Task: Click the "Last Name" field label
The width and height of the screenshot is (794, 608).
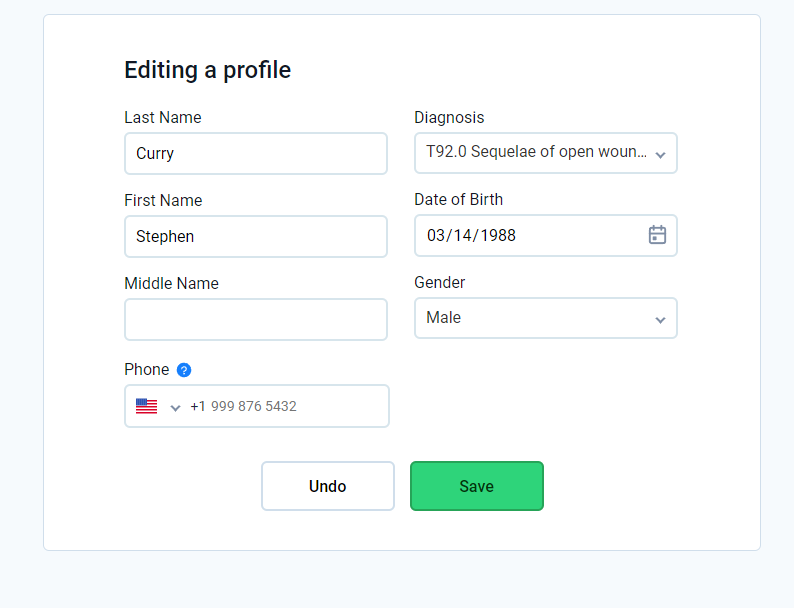Action: click(162, 117)
